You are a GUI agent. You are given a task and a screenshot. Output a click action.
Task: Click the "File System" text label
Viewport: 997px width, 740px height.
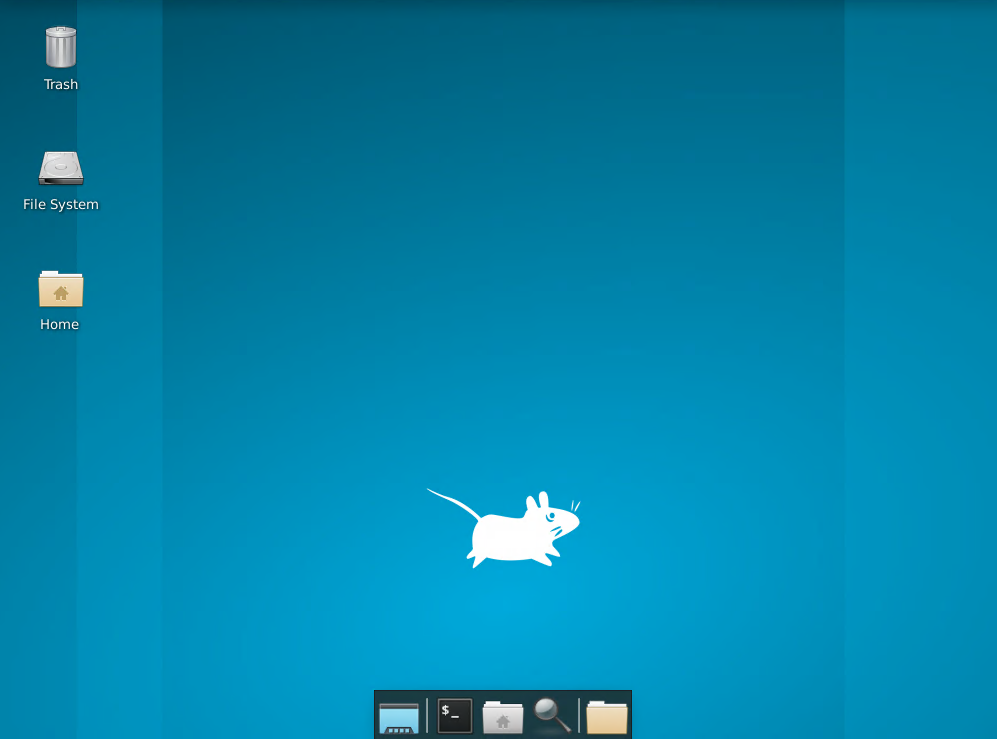point(61,205)
